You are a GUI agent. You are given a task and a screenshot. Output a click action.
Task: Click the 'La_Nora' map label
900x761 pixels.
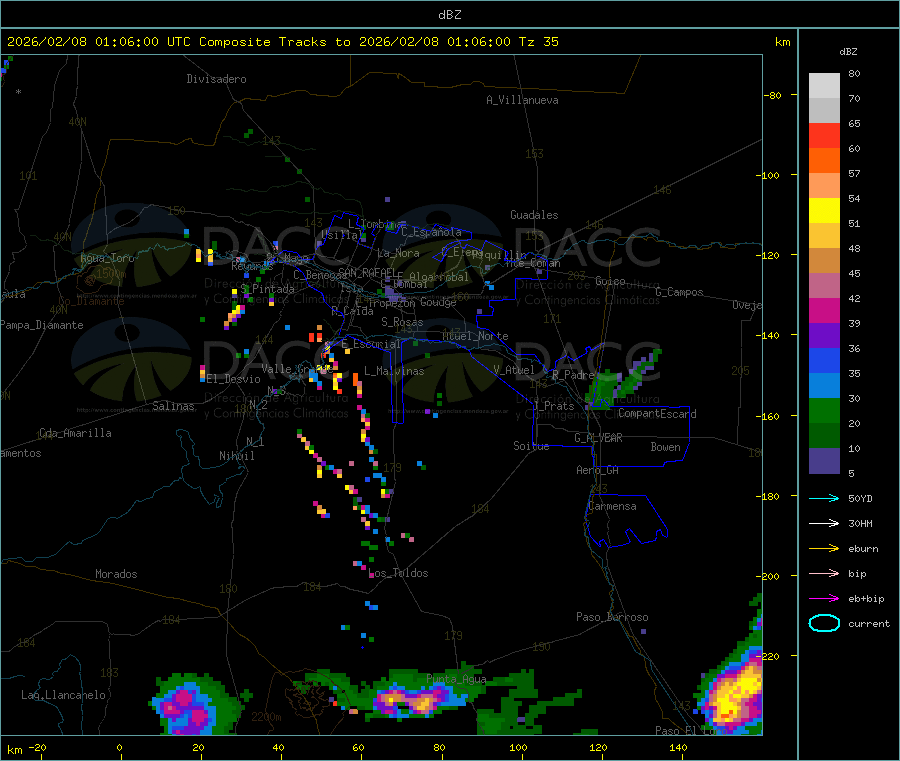[398, 253]
